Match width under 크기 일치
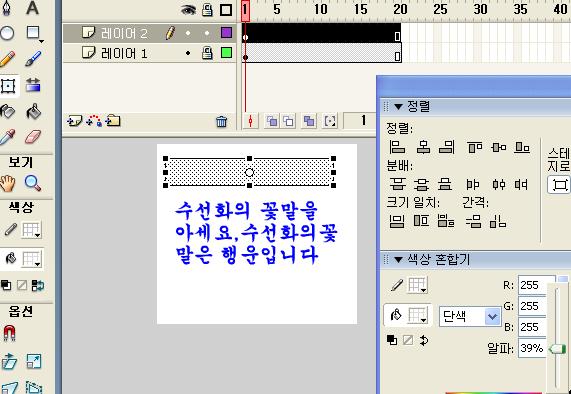 click(x=397, y=221)
